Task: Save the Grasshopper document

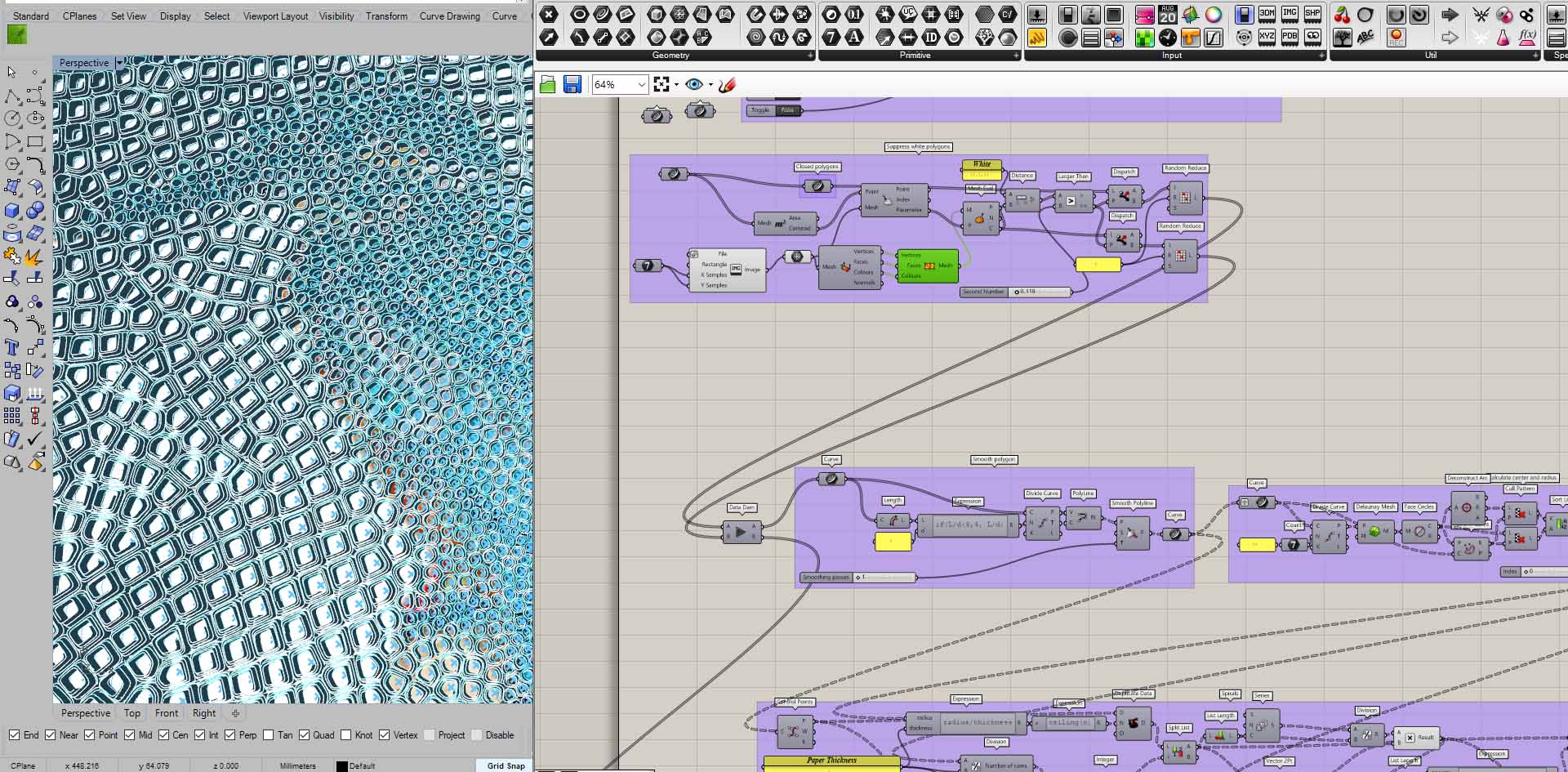Action: 572,84
